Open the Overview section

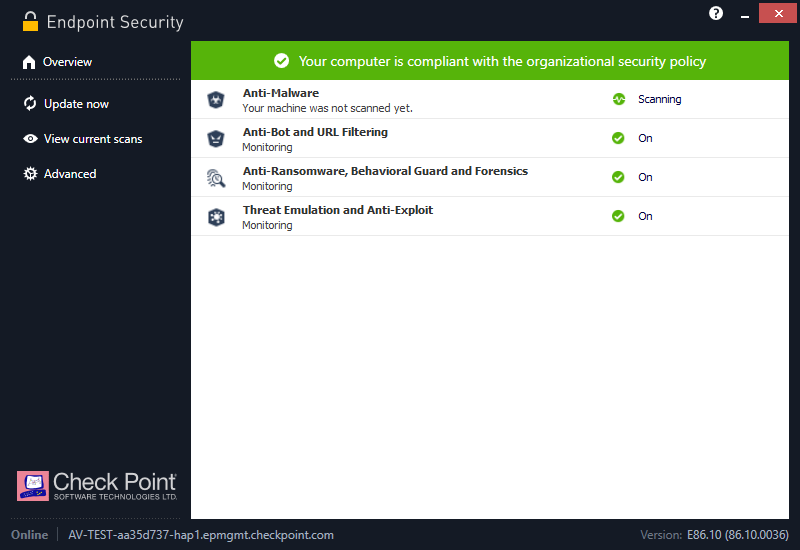[x=67, y=62]
